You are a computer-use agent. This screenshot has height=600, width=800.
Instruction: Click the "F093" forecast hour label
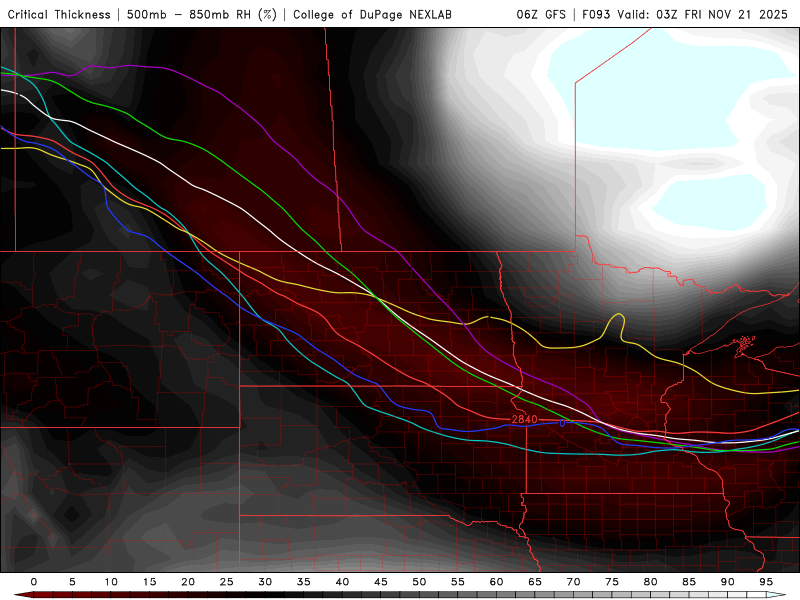coord(596,14)
